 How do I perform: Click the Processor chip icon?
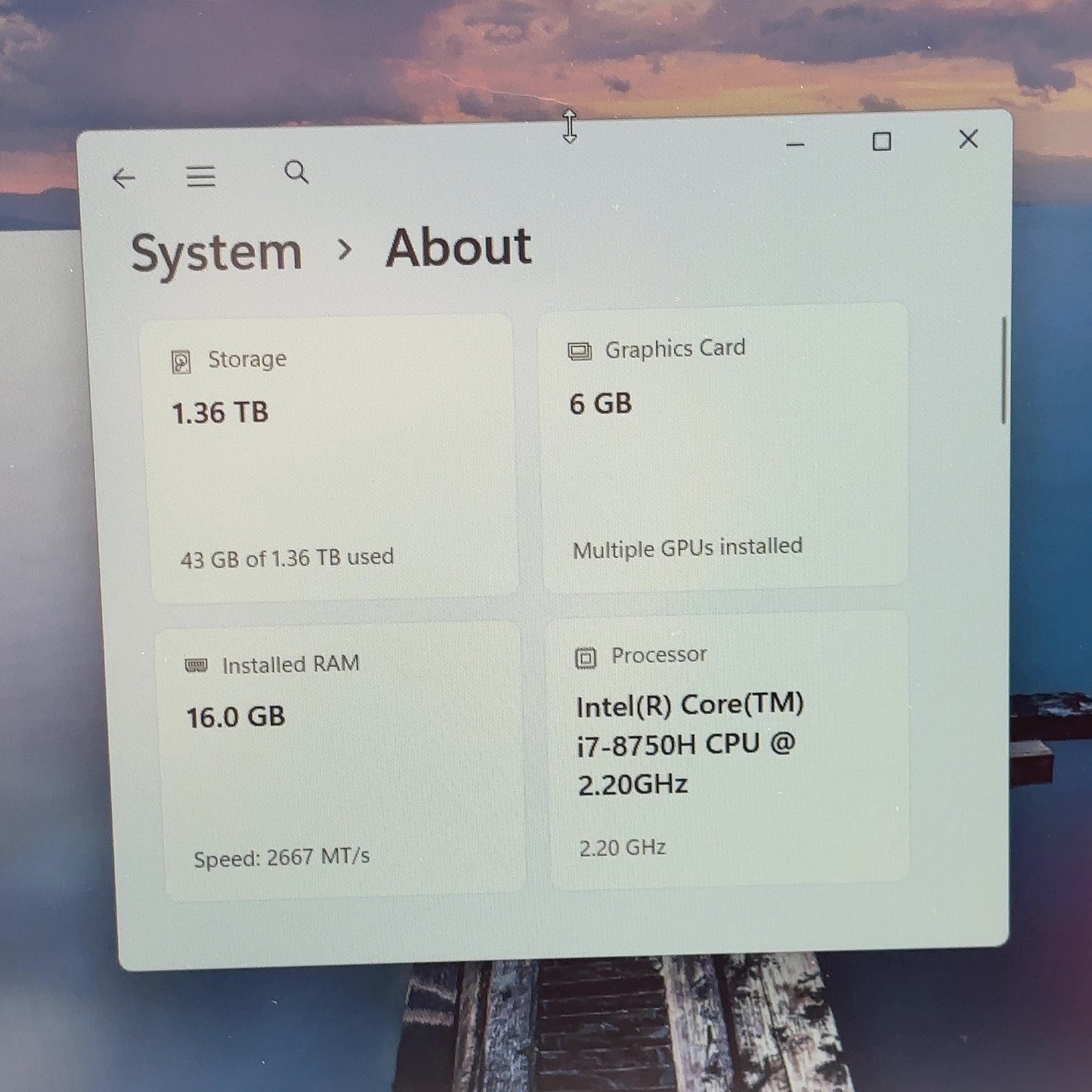(586, 658)
